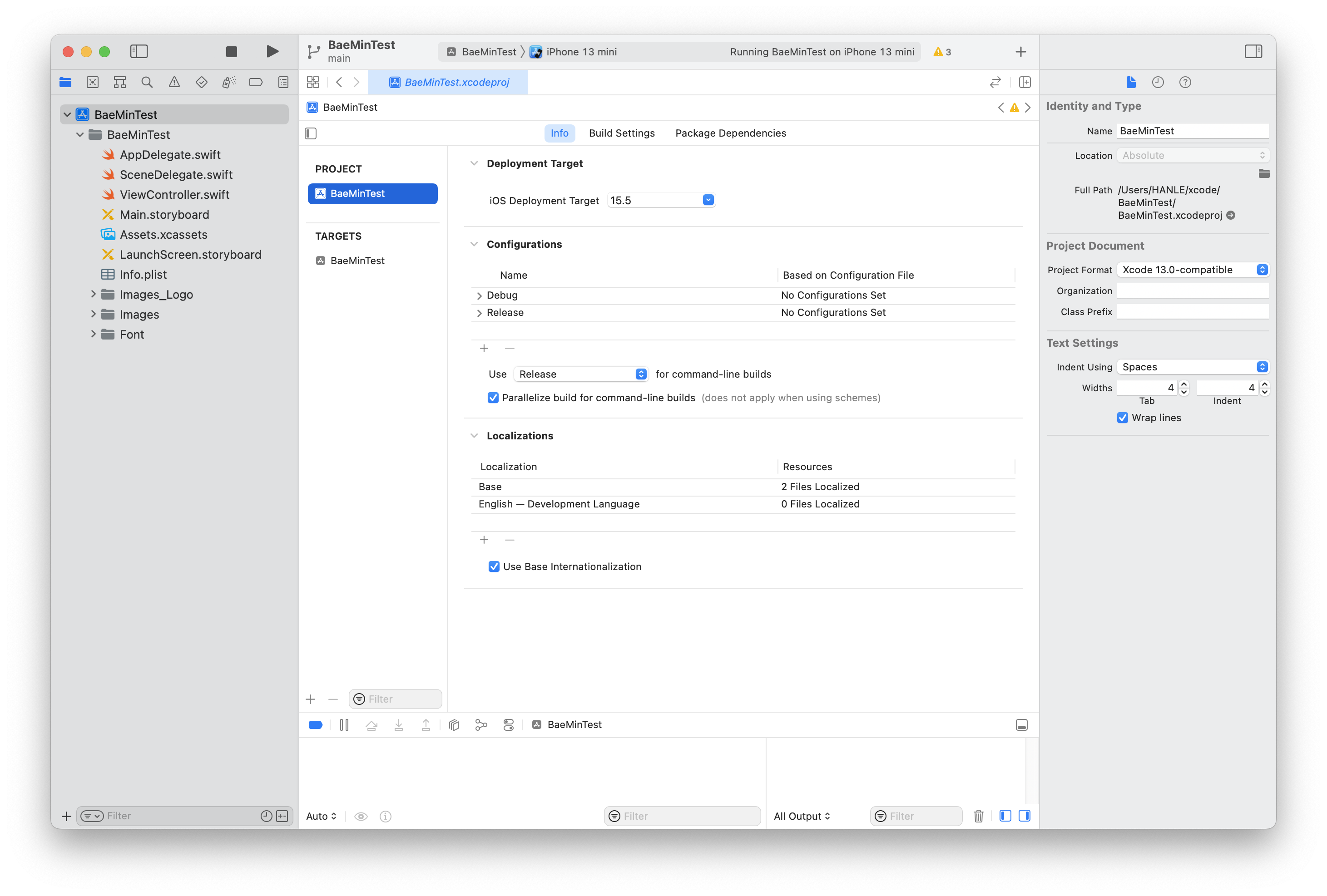Screen dimensions: 1327x896
Task: Switch to the Build Settings tab
Action: [622, 133]
